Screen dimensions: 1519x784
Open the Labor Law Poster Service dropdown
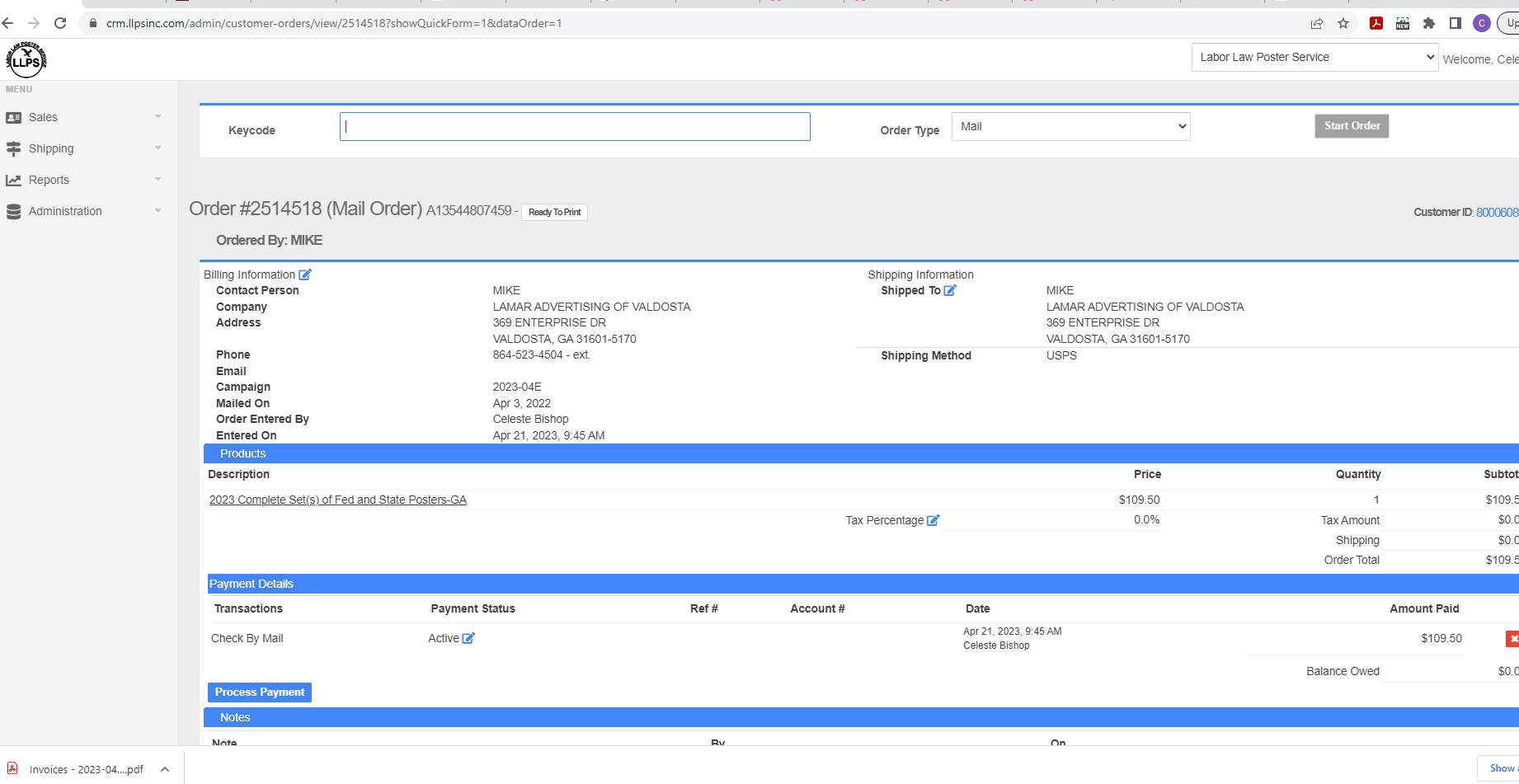(1314, 58)
